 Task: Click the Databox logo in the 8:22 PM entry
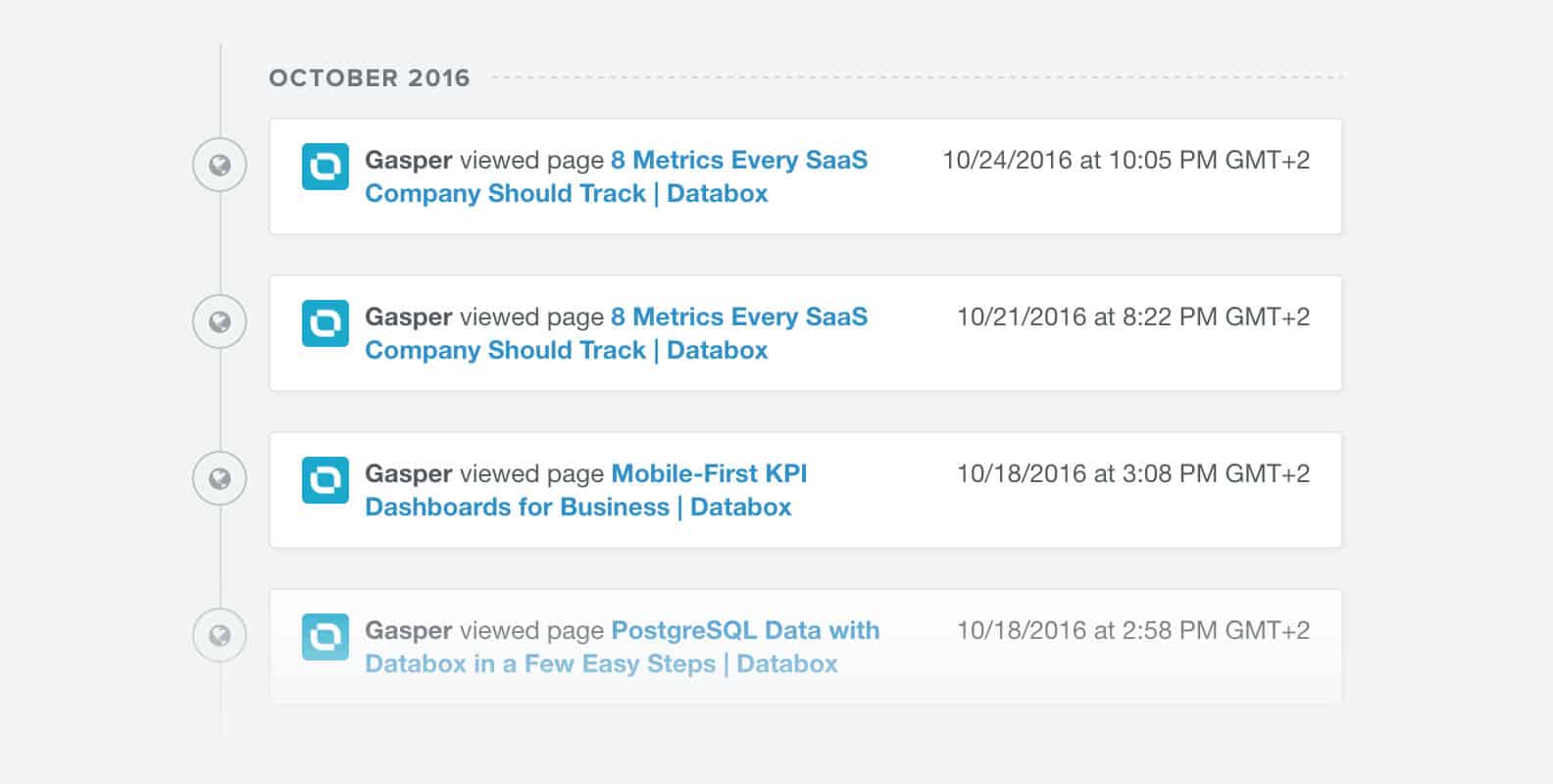[326, 322]
